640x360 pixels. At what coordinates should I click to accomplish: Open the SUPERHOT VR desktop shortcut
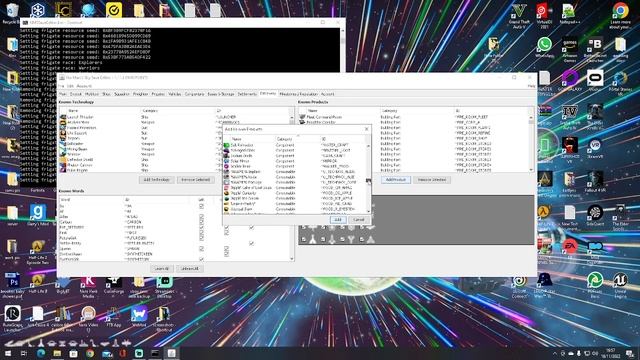tap(570, 145)
